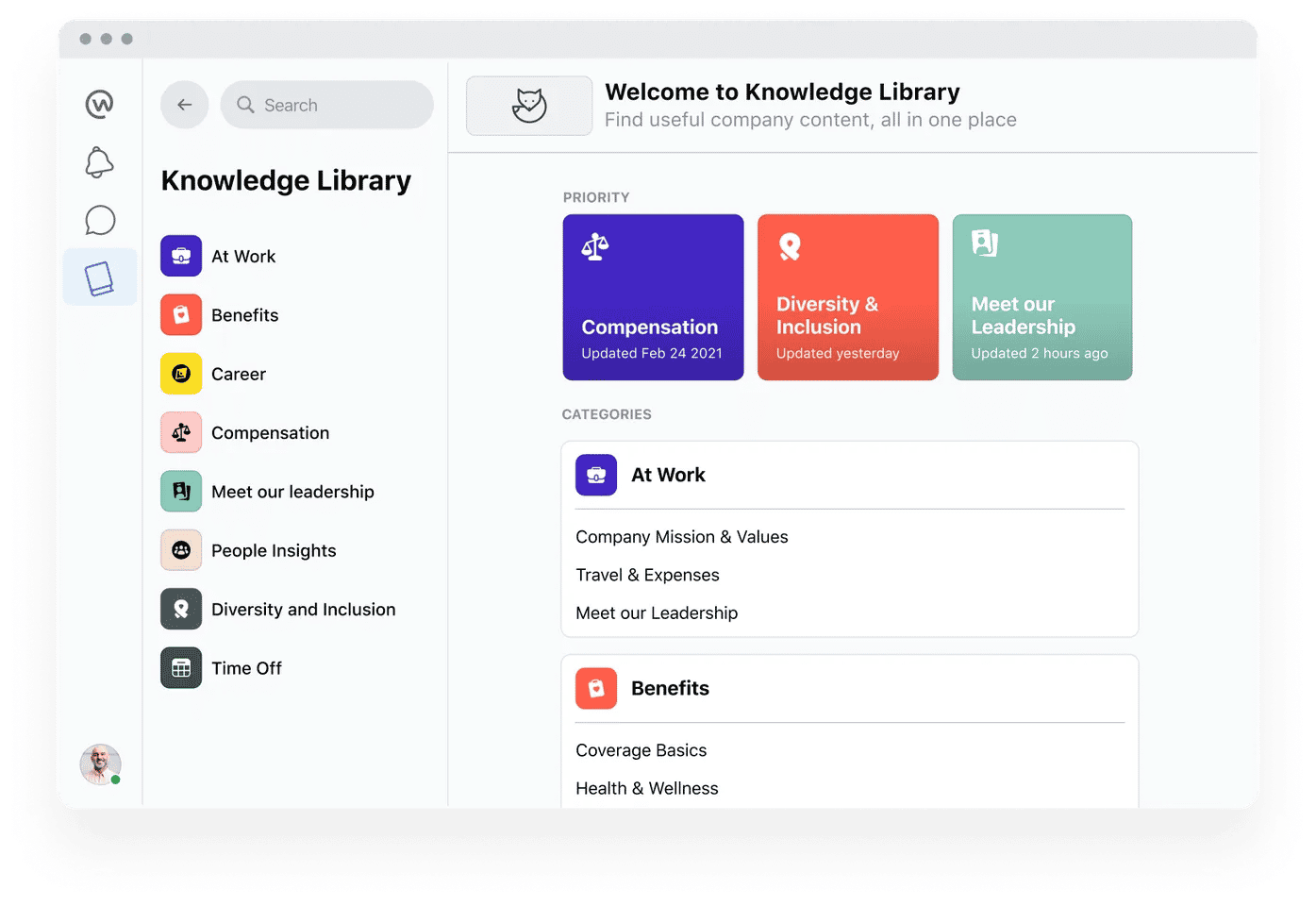This screenshot has width=1316, height=906.
Task: Select the Diversity and Inclusion pin icon
Action: pyautogui.click(x=180, y=609)
